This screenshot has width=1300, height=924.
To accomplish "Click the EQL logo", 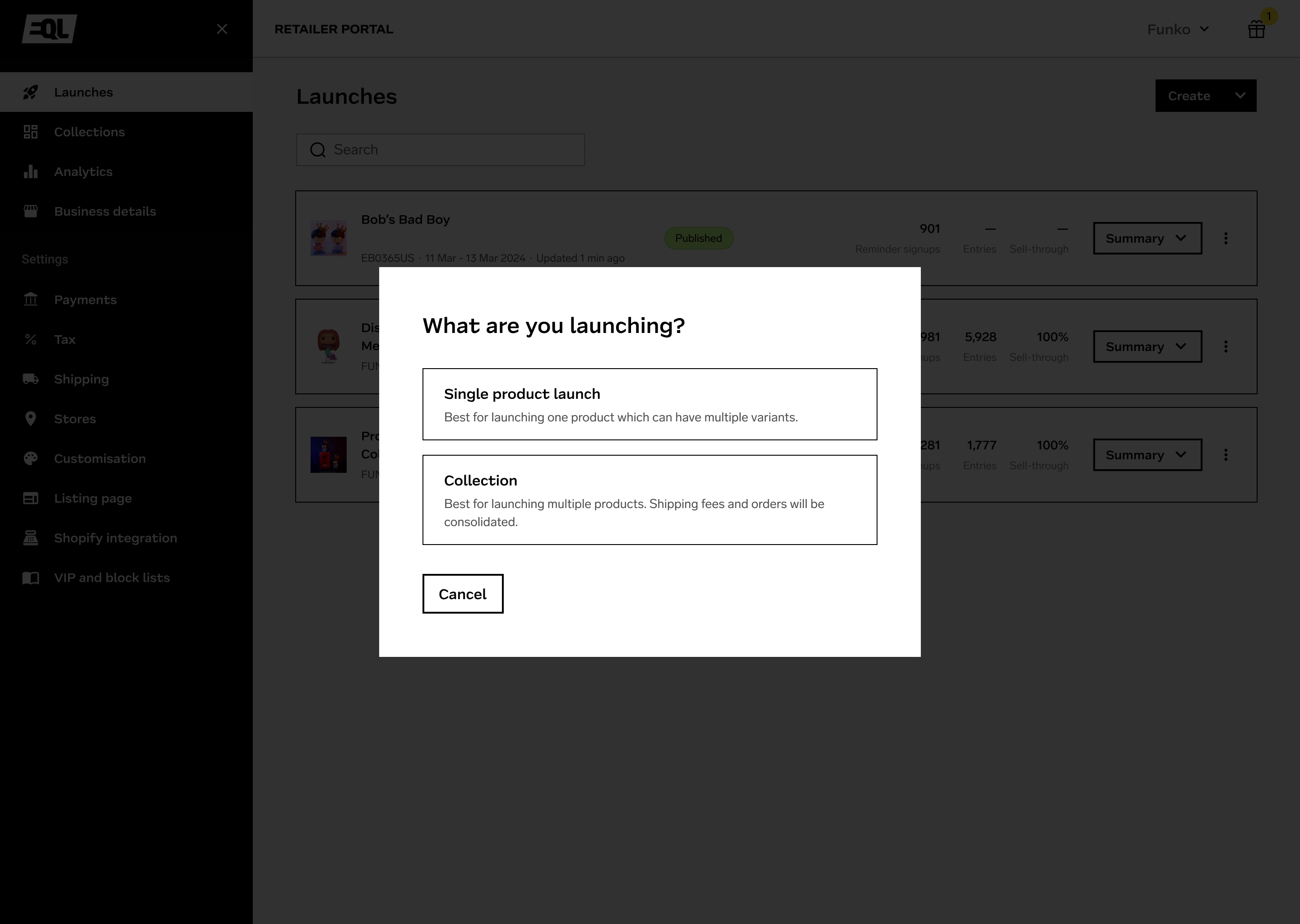I will 50,28.
